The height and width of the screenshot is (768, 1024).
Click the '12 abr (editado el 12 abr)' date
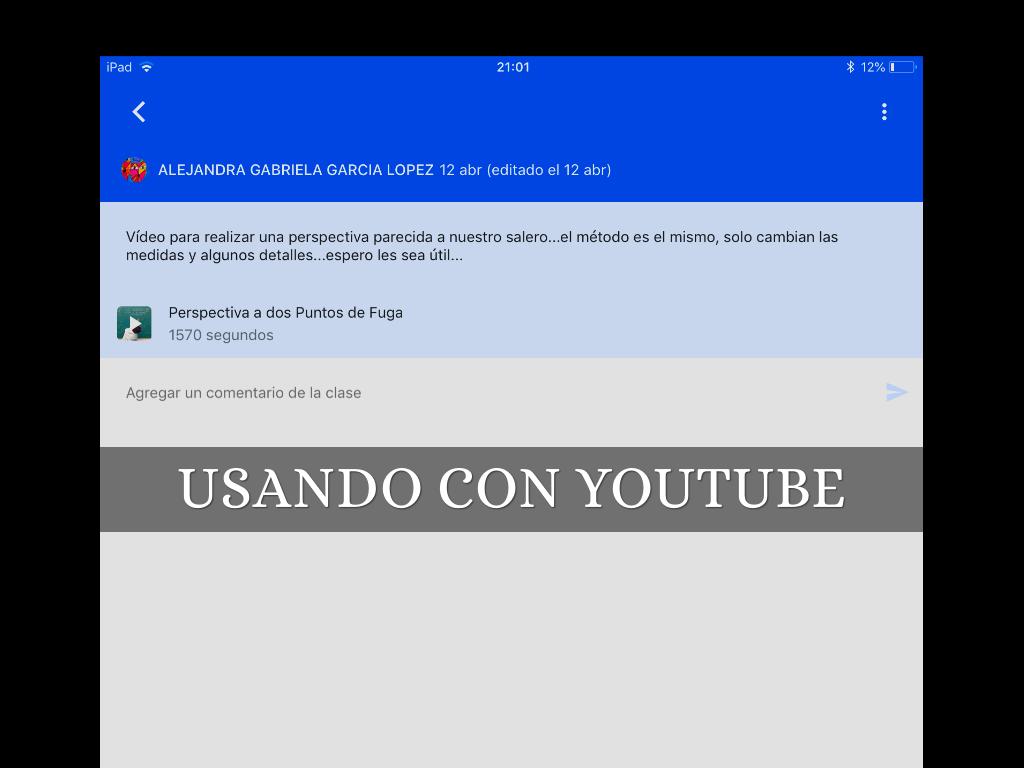(x=525, y=170)
